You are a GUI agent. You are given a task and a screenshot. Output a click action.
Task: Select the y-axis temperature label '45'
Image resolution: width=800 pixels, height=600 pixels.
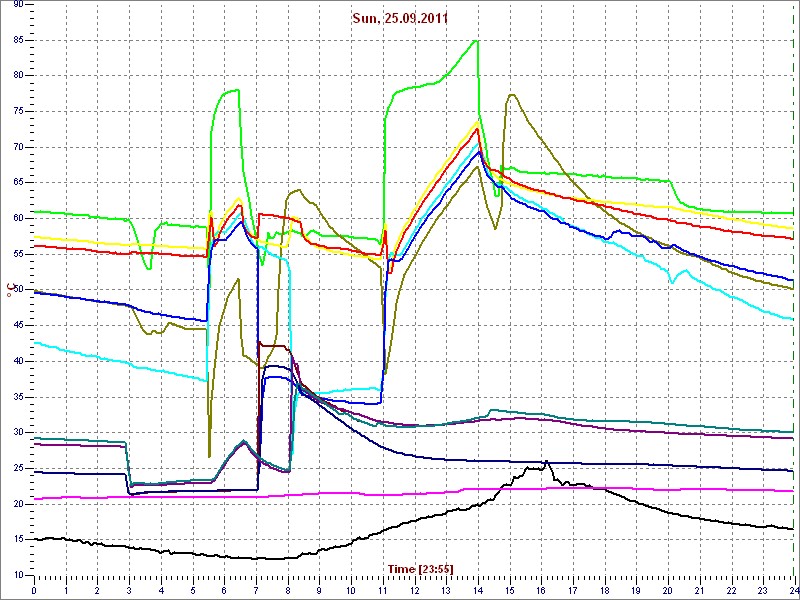click(17, 326)
